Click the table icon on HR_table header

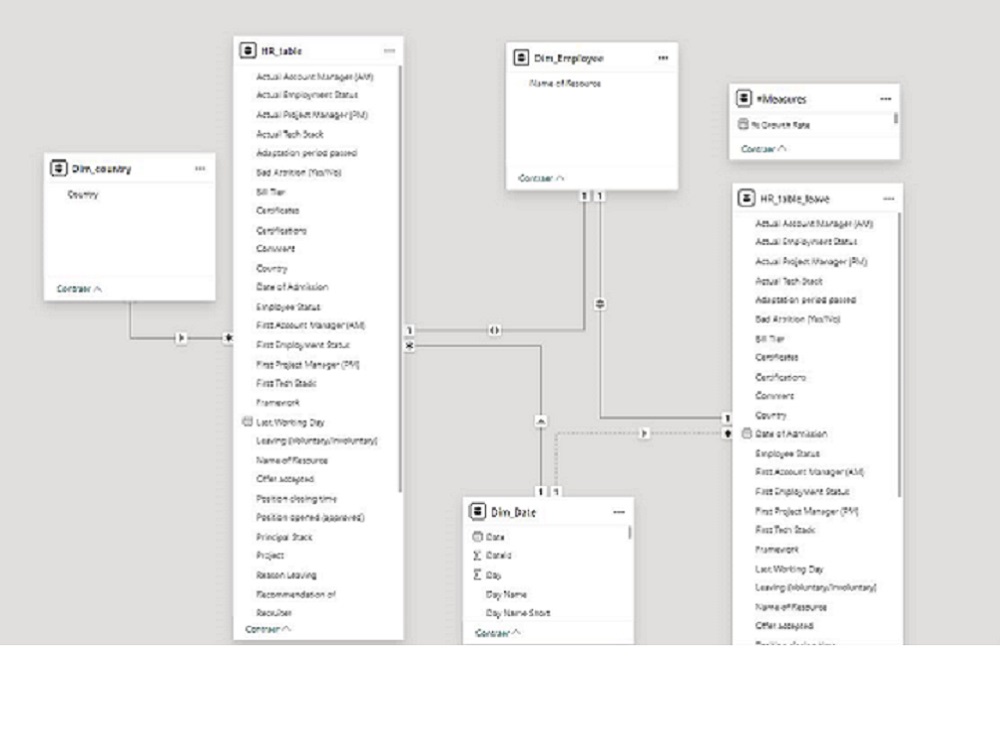[248, 47]
